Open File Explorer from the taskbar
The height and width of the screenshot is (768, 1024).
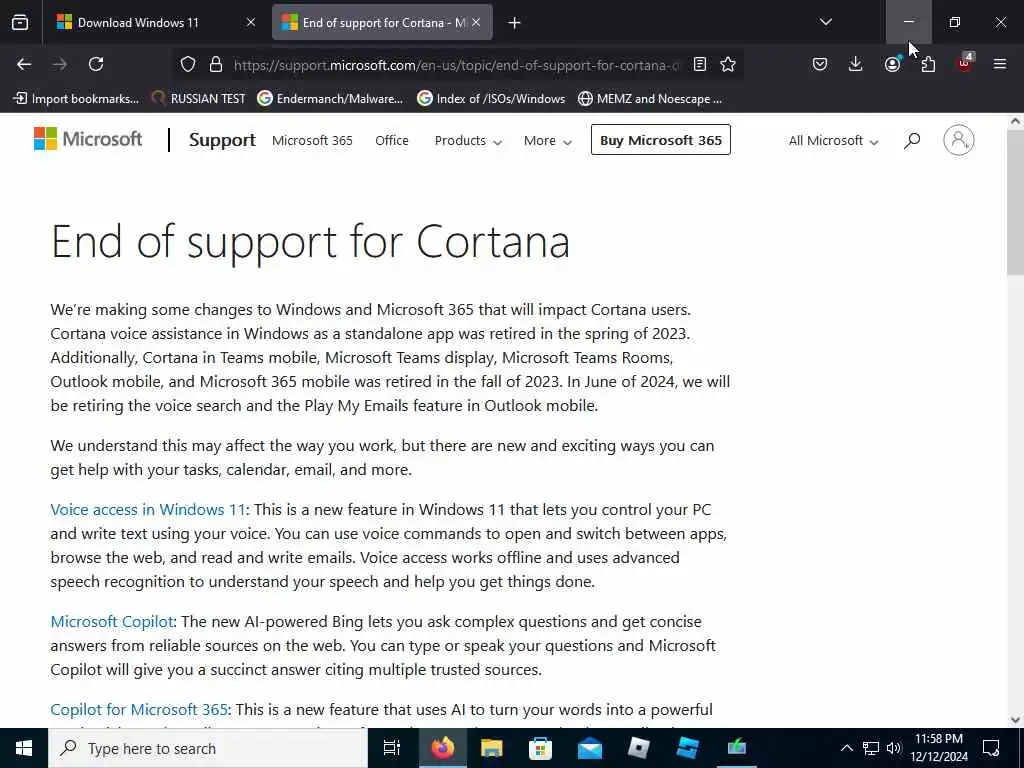pyautogui.click(x=491, y=748)
